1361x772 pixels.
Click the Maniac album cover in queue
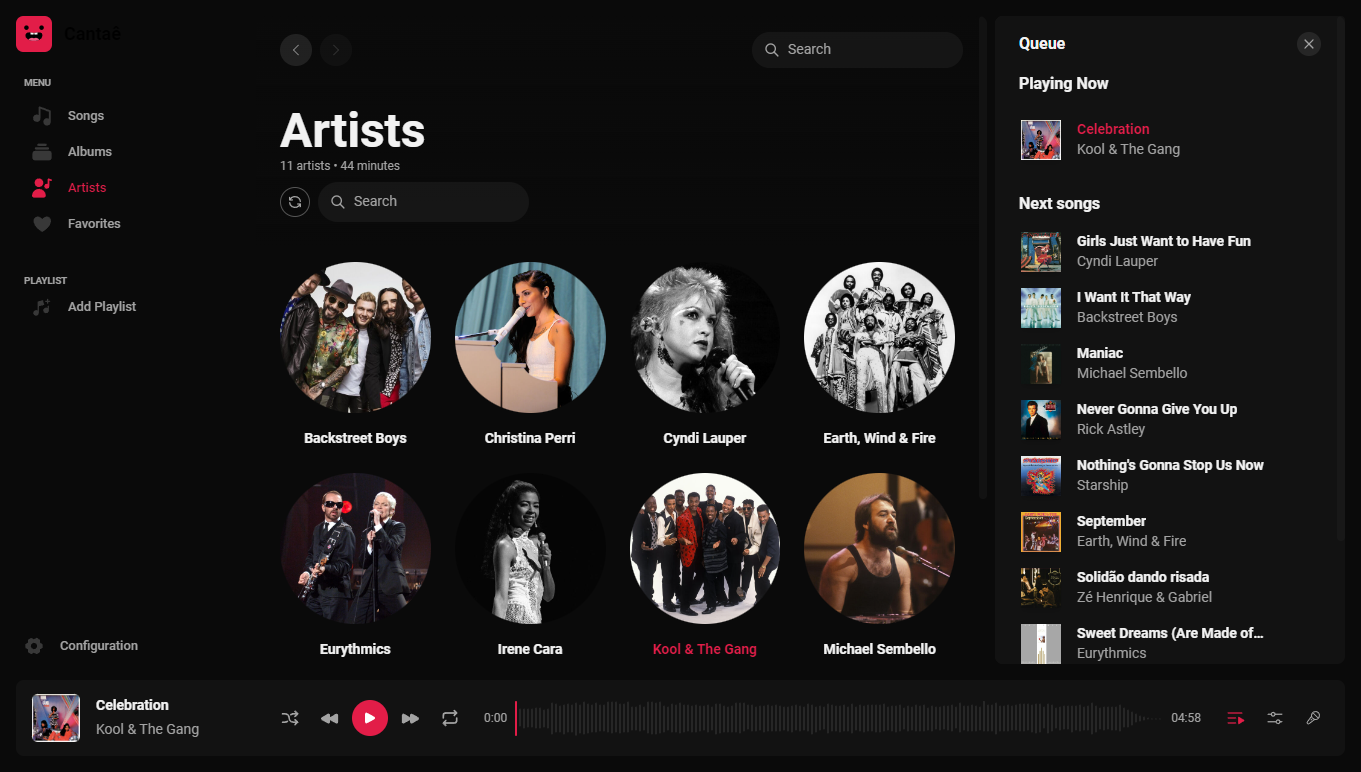1041,364
